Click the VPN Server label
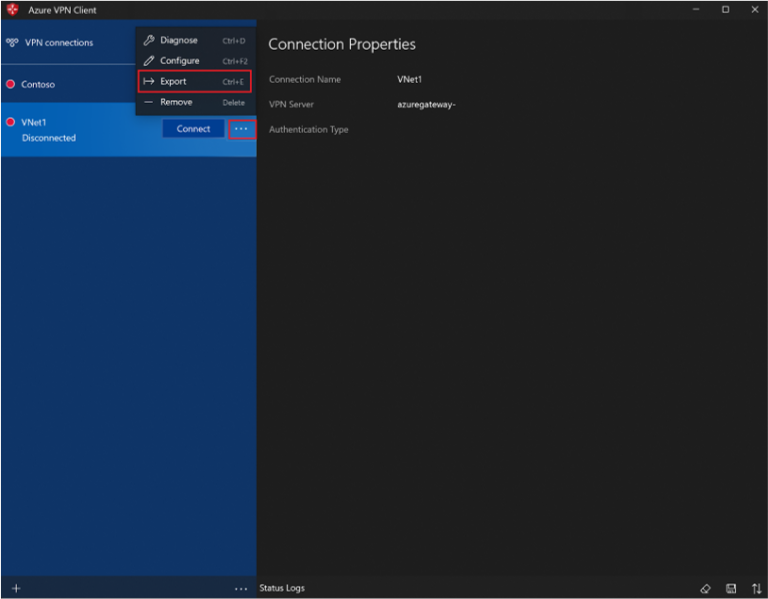This screenshot has width=768, height=599. click(x=291, y=104)
